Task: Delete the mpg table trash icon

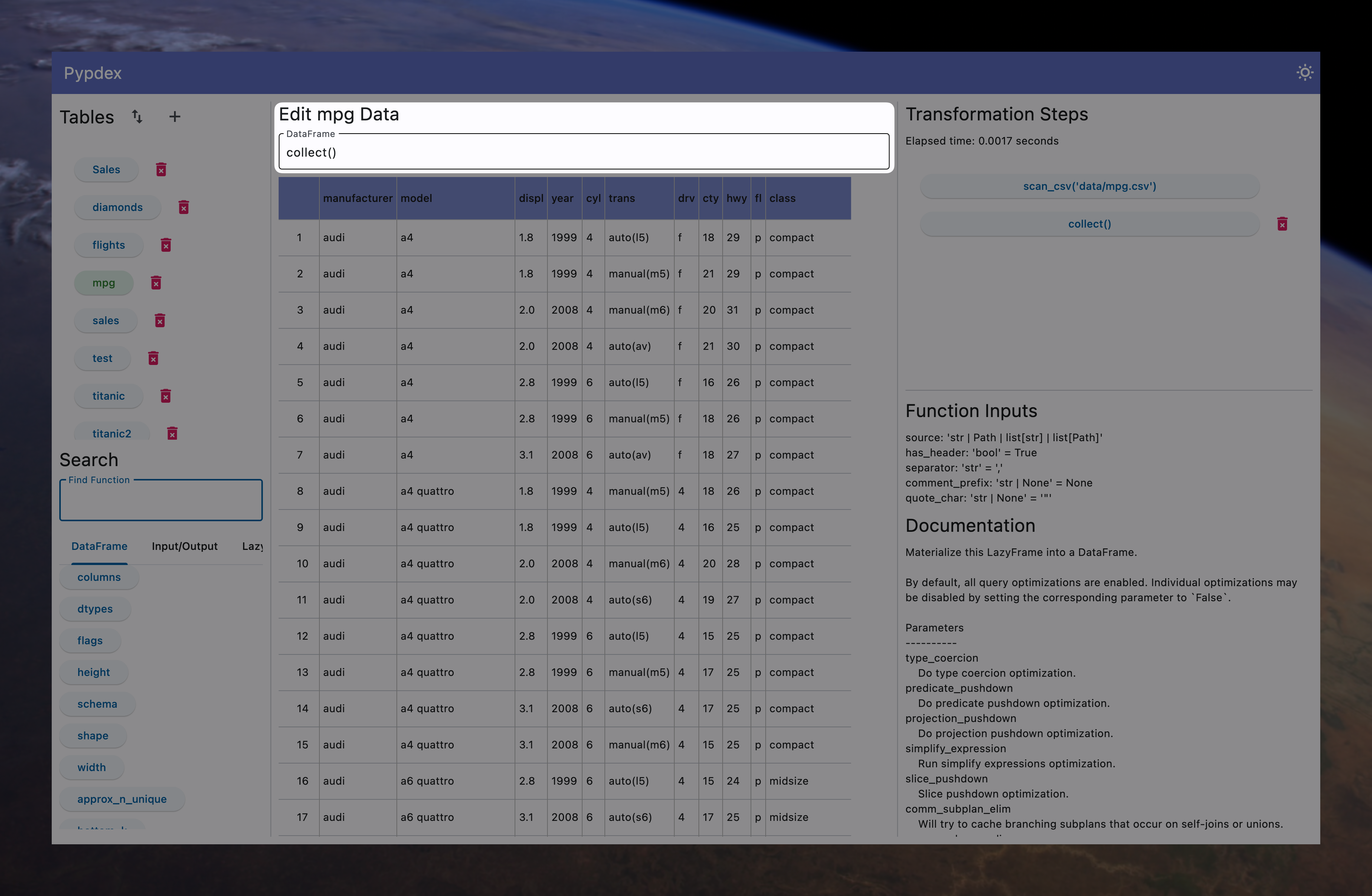Action: (x=156, y=283)
